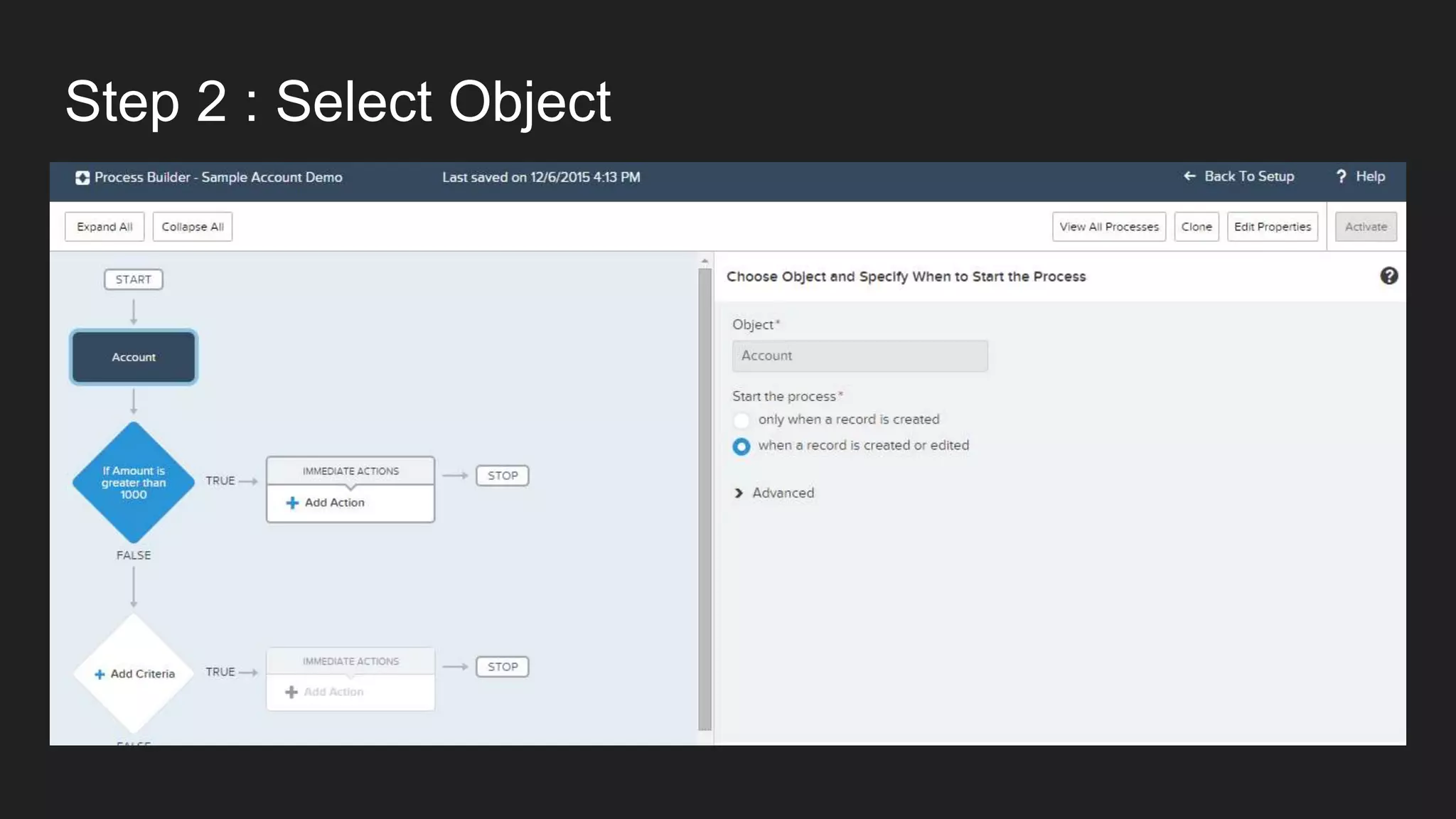Click the Activate button

1366,227
